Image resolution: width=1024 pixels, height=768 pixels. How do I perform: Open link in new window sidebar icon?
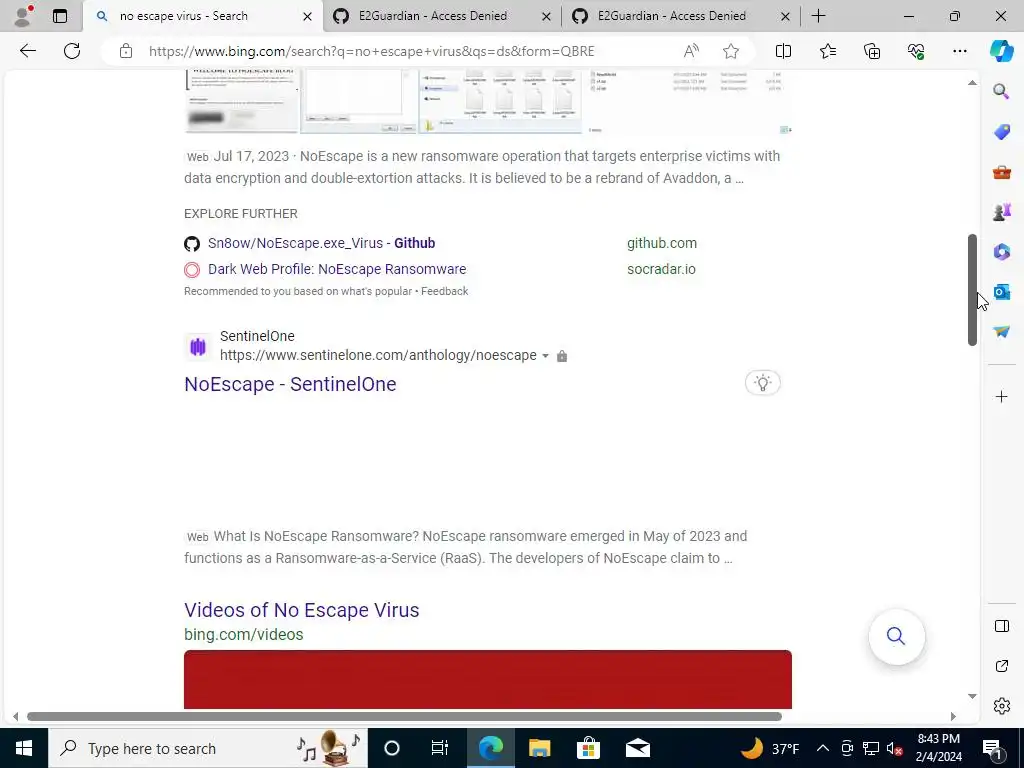pyautogui.click(x=1001, y=666)
